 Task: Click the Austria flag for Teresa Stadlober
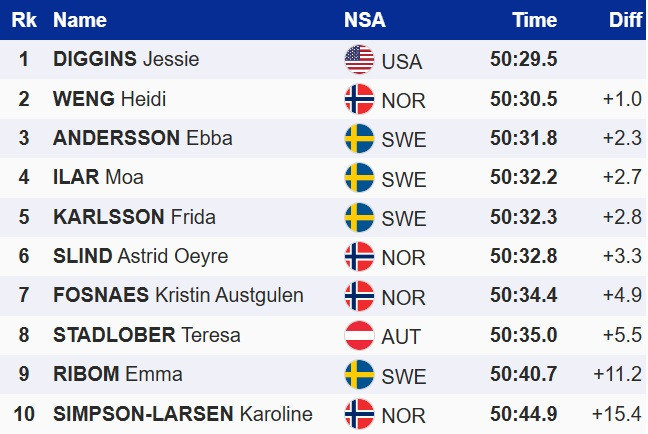359,336
